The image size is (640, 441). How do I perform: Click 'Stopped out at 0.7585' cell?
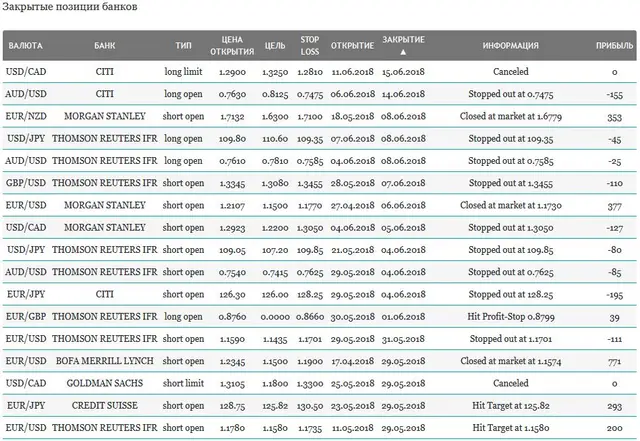click(x=511, y=161)
